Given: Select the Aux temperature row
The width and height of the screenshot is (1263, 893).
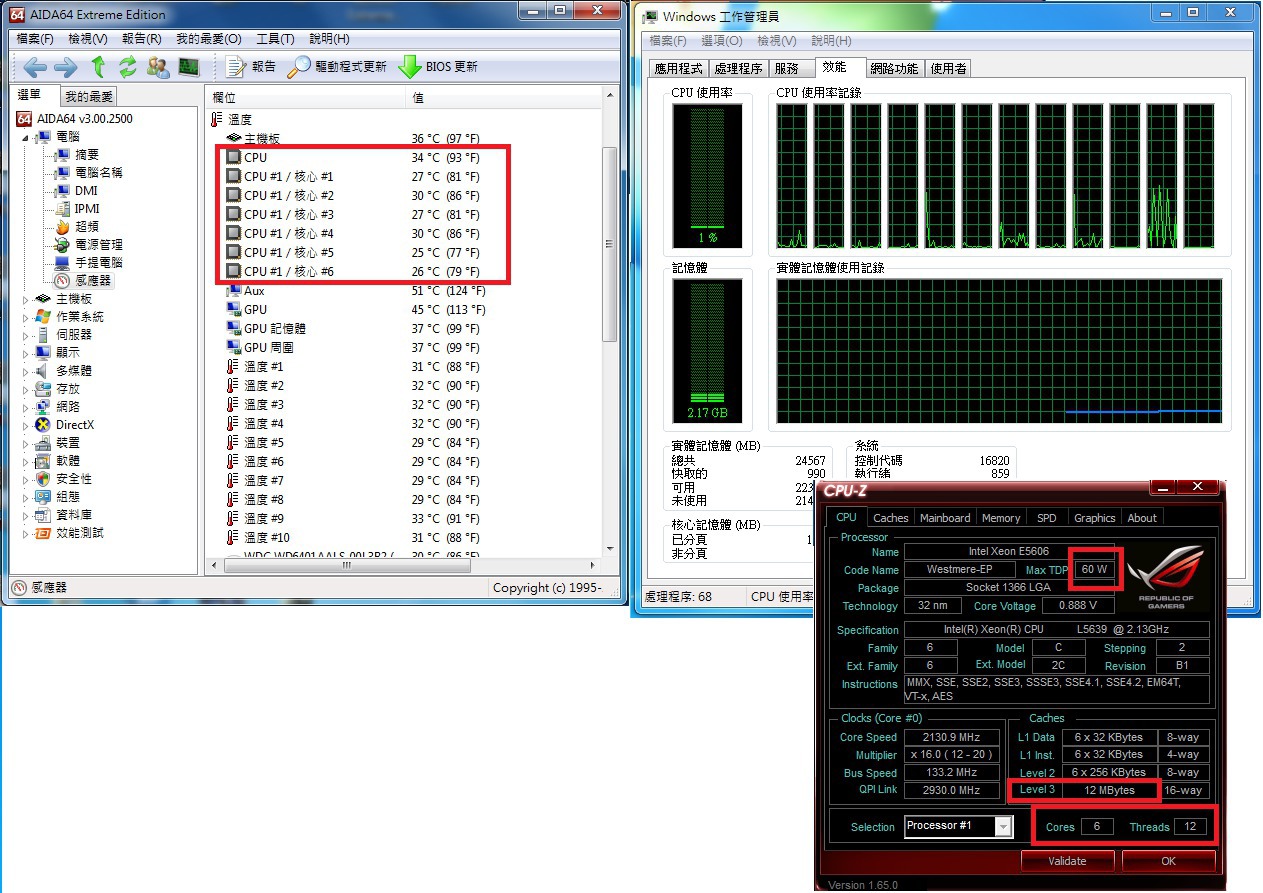Looking at the screenshot, I should (404, 290).
